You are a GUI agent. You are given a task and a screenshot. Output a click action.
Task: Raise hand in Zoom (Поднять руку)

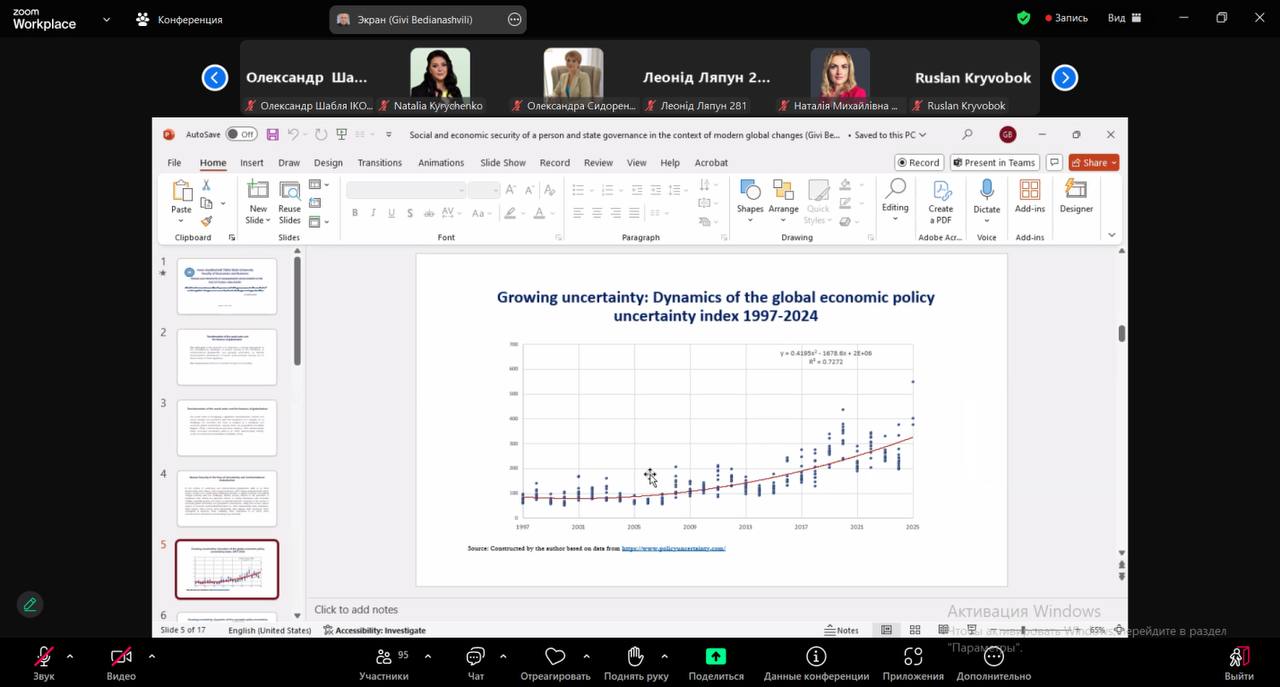coord(636,663)
